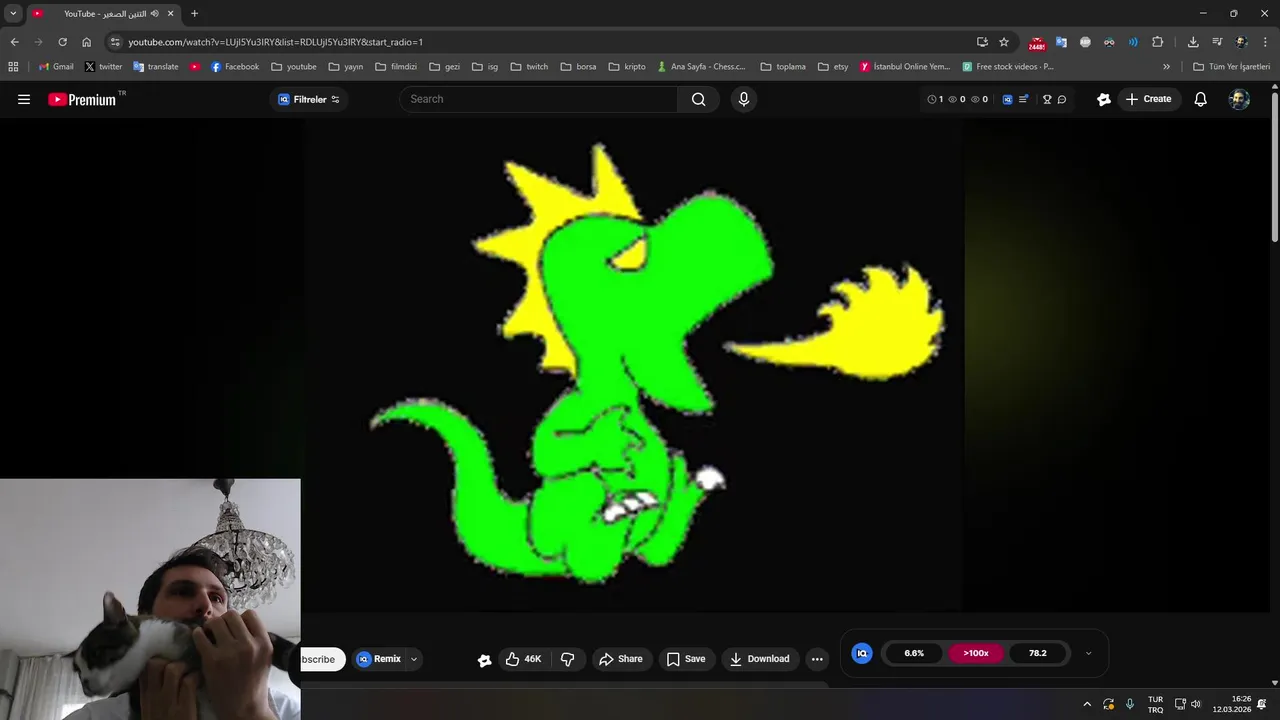Click the red >100x stat pill
This screenshot has height=720, width=1280.
point(976,653)
